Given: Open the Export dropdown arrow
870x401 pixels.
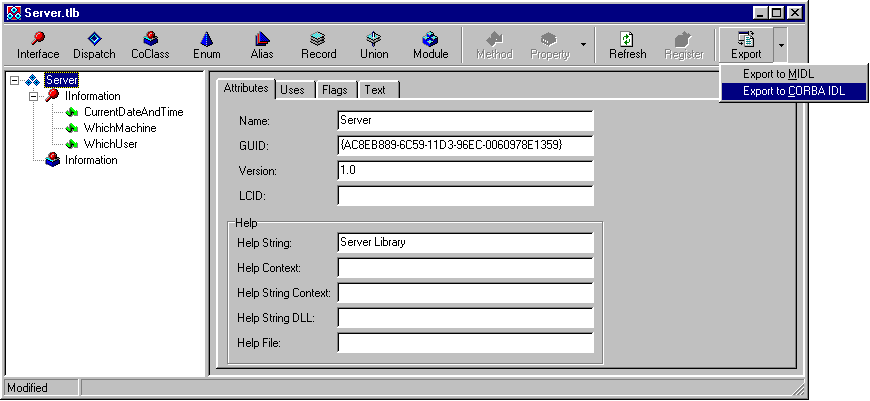Looking at the screenshot, I should [780, 45].
